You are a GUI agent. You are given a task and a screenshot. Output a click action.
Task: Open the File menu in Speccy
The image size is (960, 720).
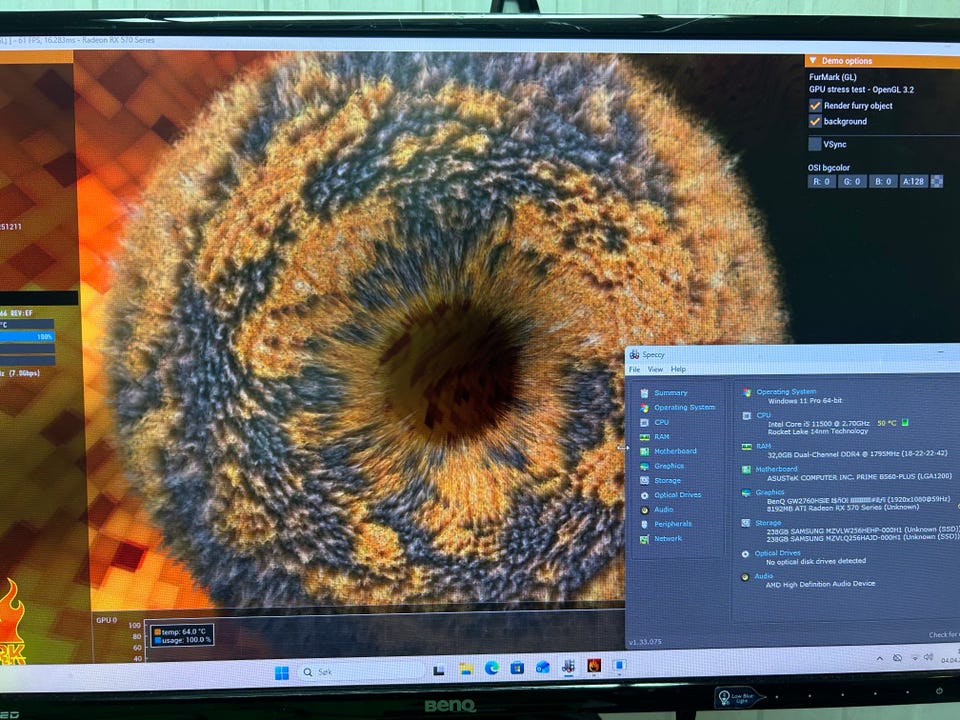(634, 369)
